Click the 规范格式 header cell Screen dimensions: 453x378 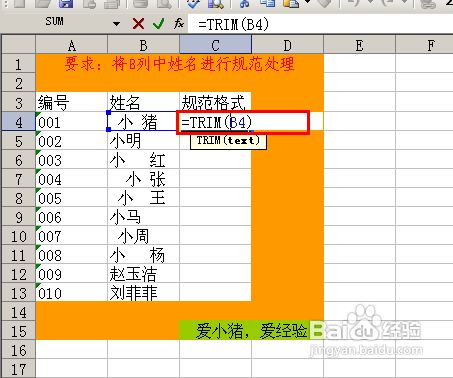click(215, 102)
